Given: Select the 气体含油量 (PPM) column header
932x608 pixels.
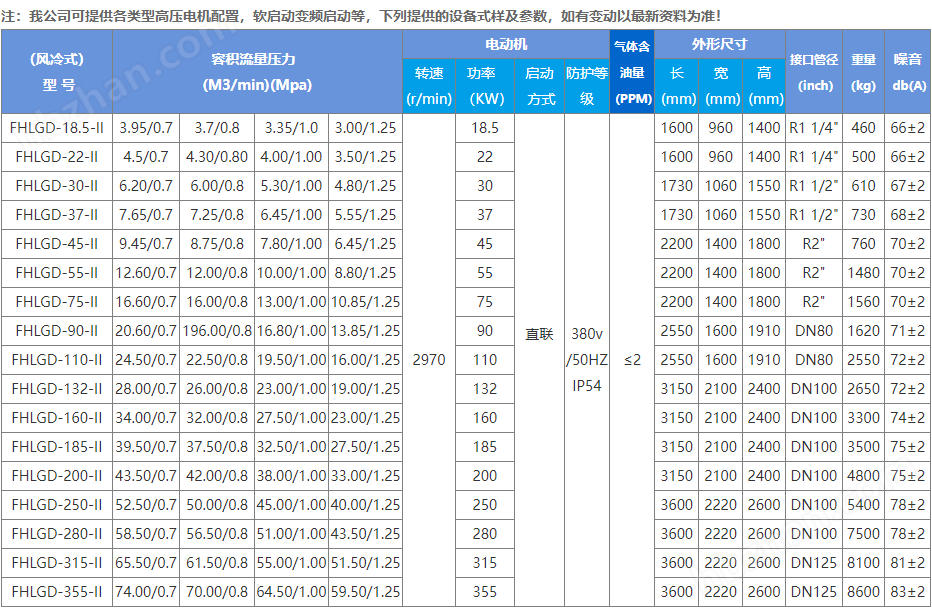Looking at the screenshot, I should [x=632, y=72].
